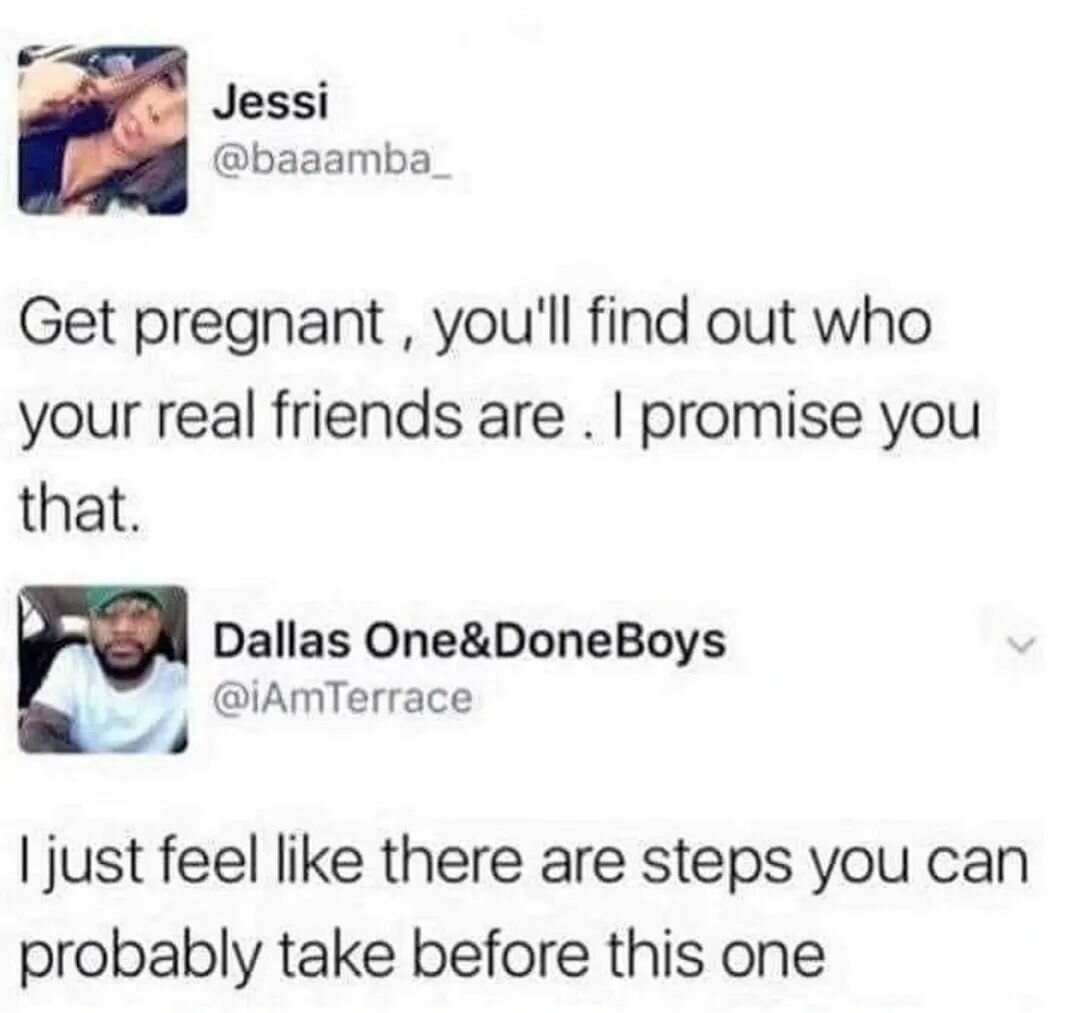The image size is (1080, 1013).
Task: Expand tweet options chevron beside Dallas One&DoneBoys
Action: tap(1016, 645)
